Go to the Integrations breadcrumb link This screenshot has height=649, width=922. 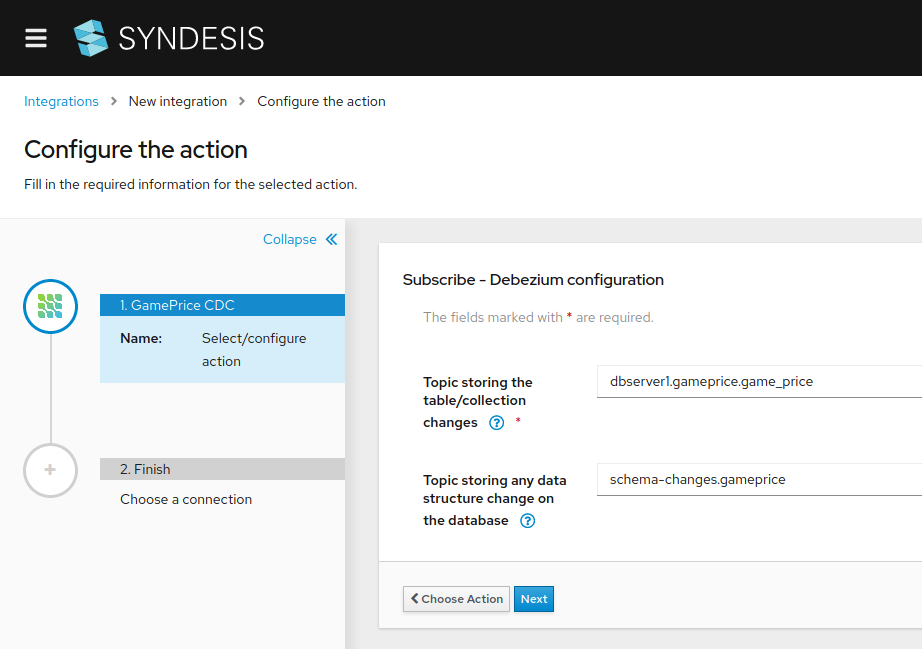(61, 101)
